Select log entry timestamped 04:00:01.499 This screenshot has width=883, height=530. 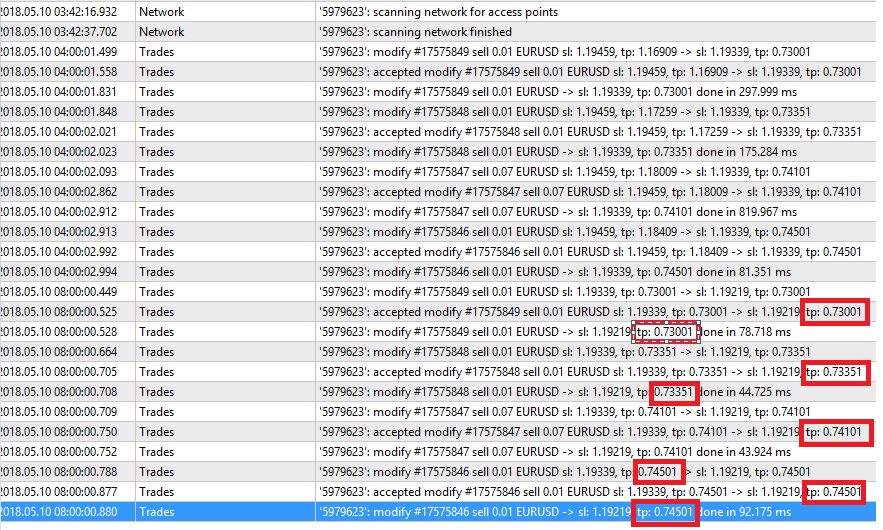(x=438, y=52)
